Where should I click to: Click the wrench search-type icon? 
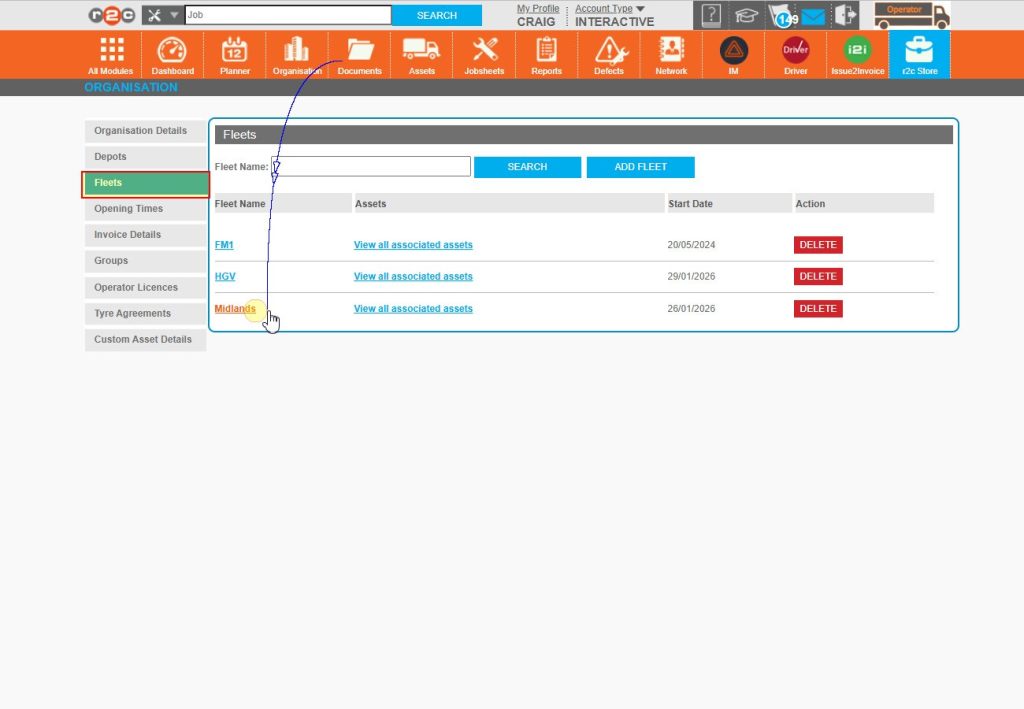155,15
